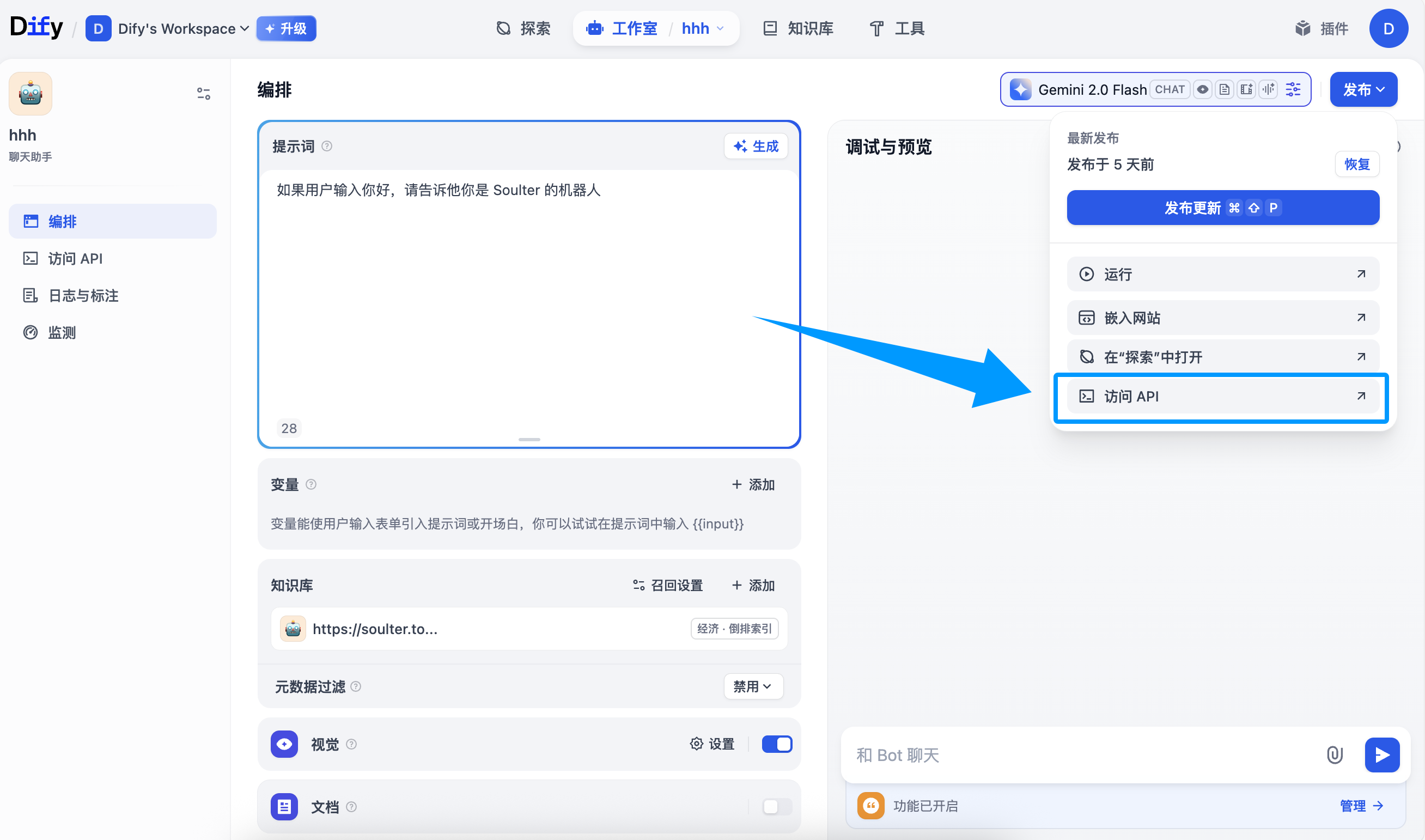Disable the 视觉 vision toggle
Image resolution: width=1425 pixels, height=840 pixels.
tap(776, 744)
